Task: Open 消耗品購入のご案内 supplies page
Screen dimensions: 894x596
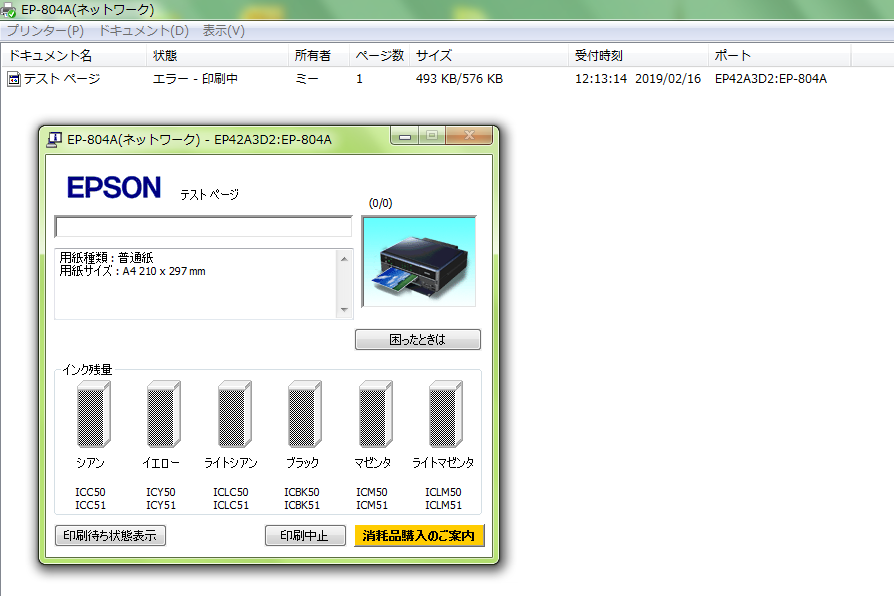Action: (419, 536)
